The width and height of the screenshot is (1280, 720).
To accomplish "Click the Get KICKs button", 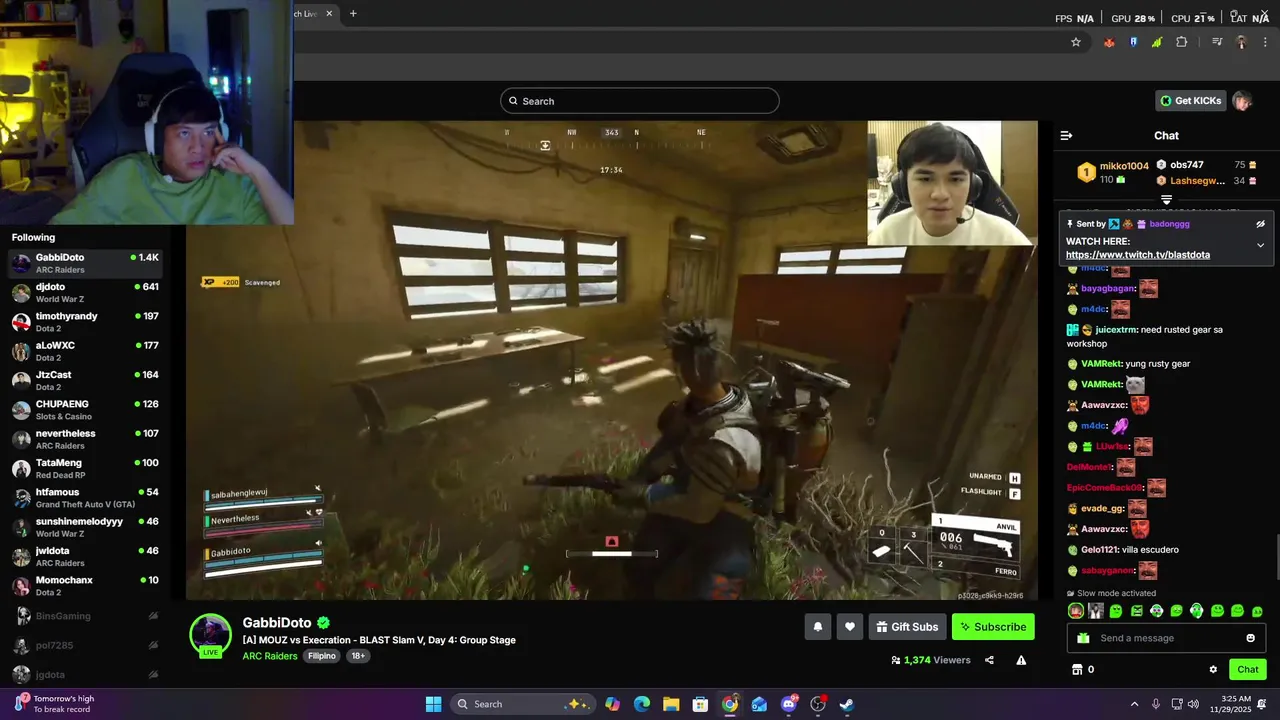I will [x=1191, y=101].
